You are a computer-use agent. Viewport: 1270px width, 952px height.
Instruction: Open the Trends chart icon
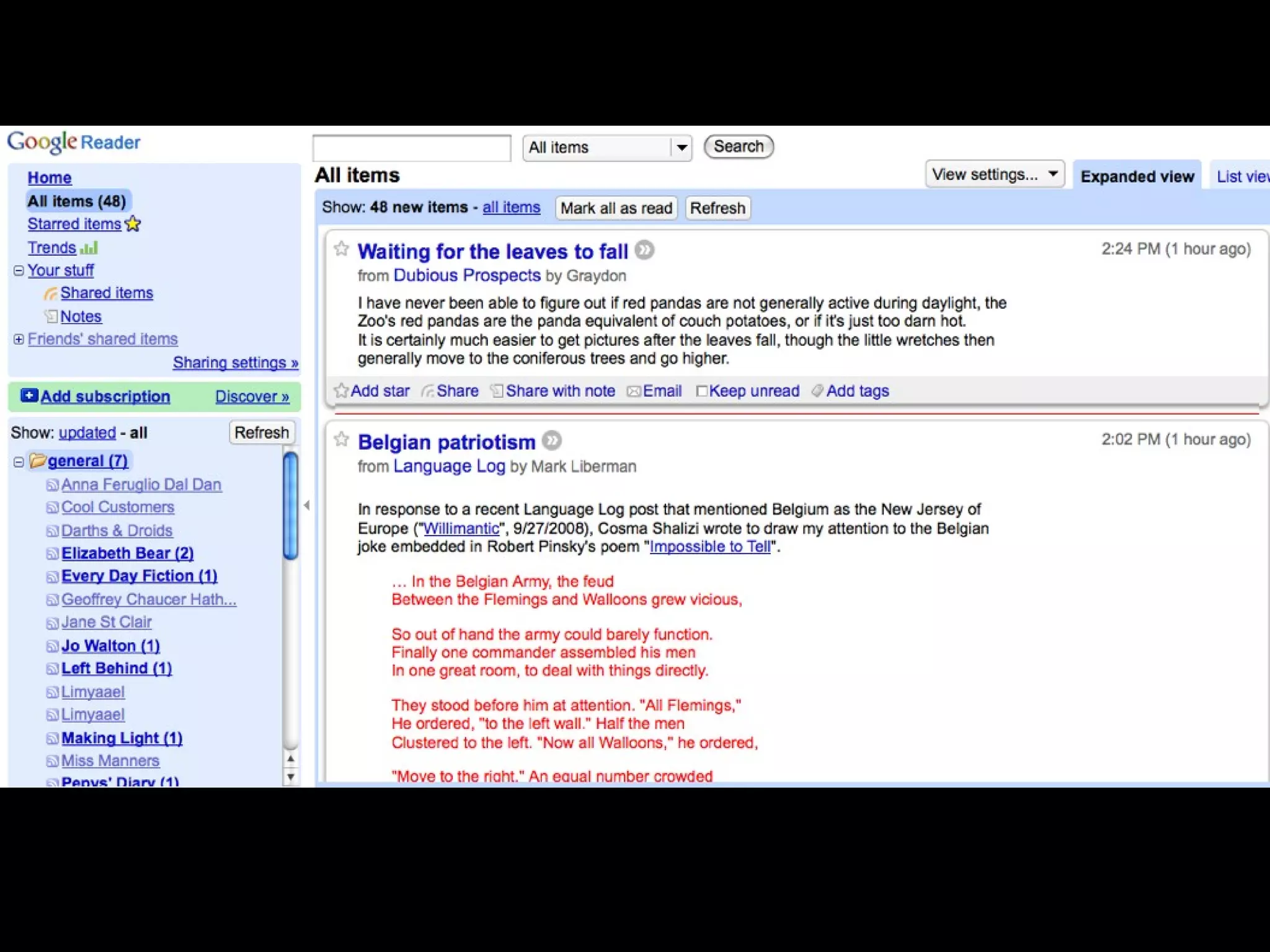pyautogui.click(x=89, y=248)
